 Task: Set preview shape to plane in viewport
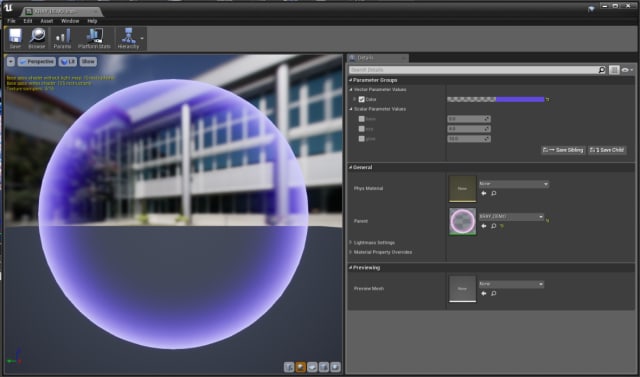tap(312, 367)
